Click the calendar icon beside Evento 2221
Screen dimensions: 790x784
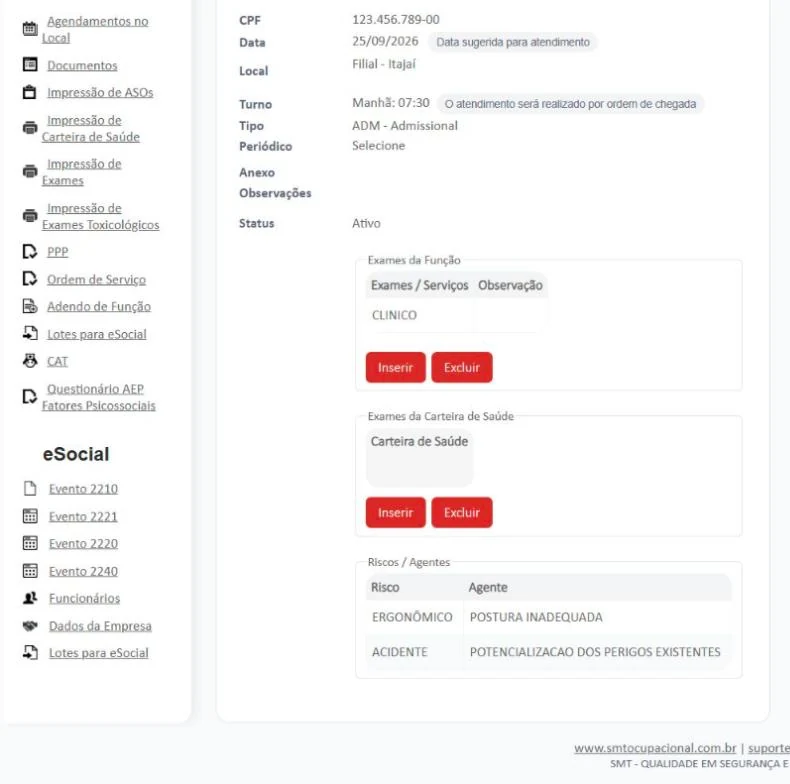(x=30, y=516)
